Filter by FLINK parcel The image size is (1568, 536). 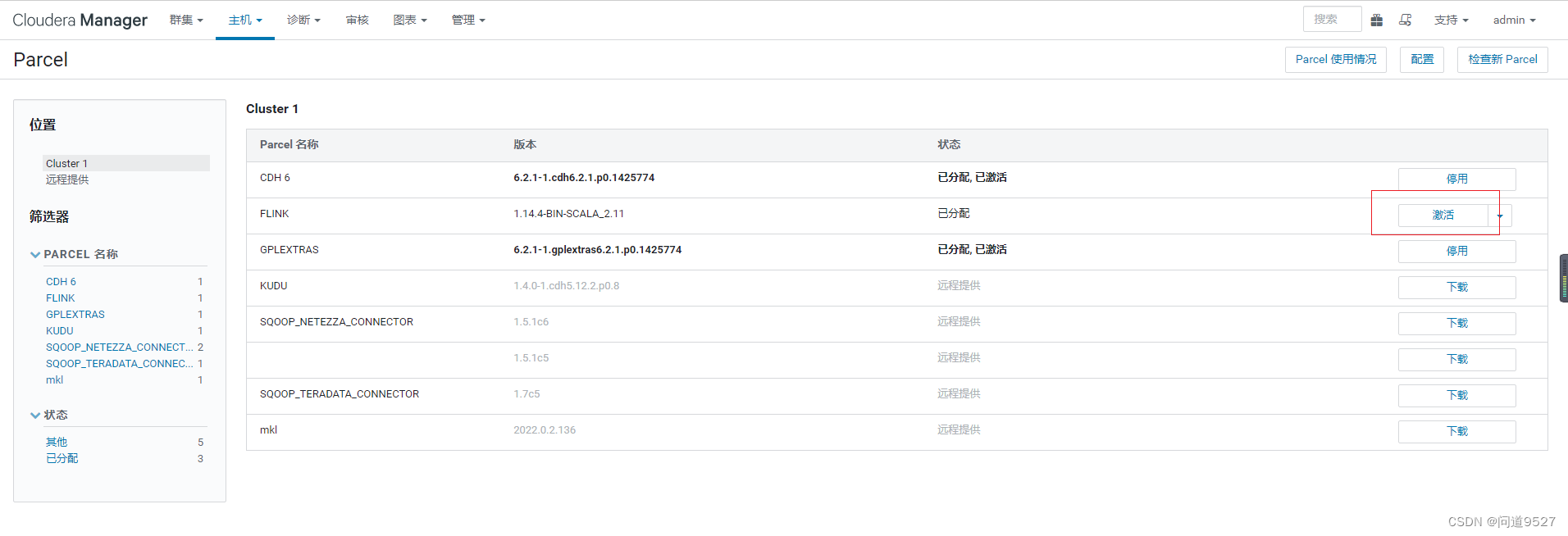tap(60, 298)
